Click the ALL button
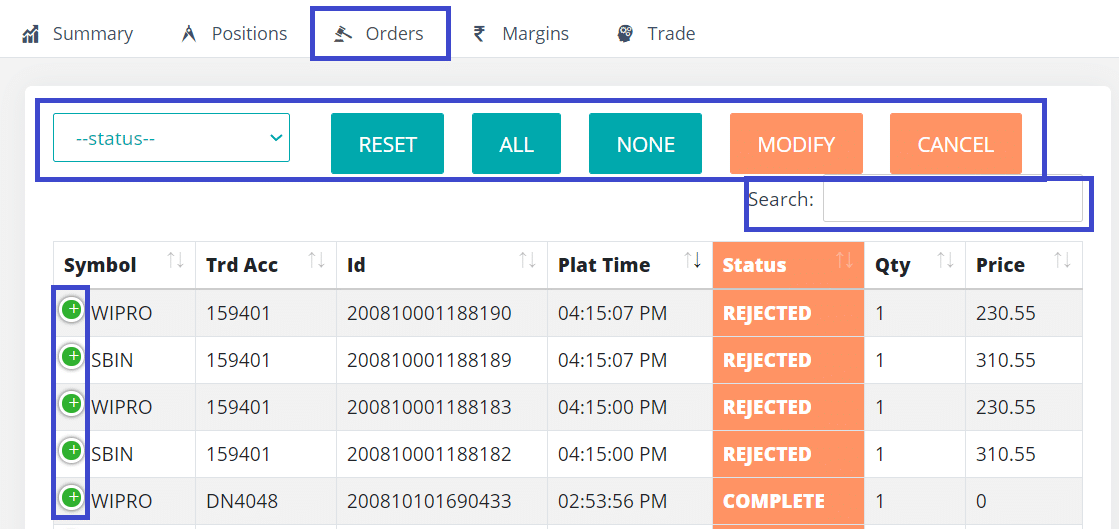 pyautogui.click(x=517, y=143)
